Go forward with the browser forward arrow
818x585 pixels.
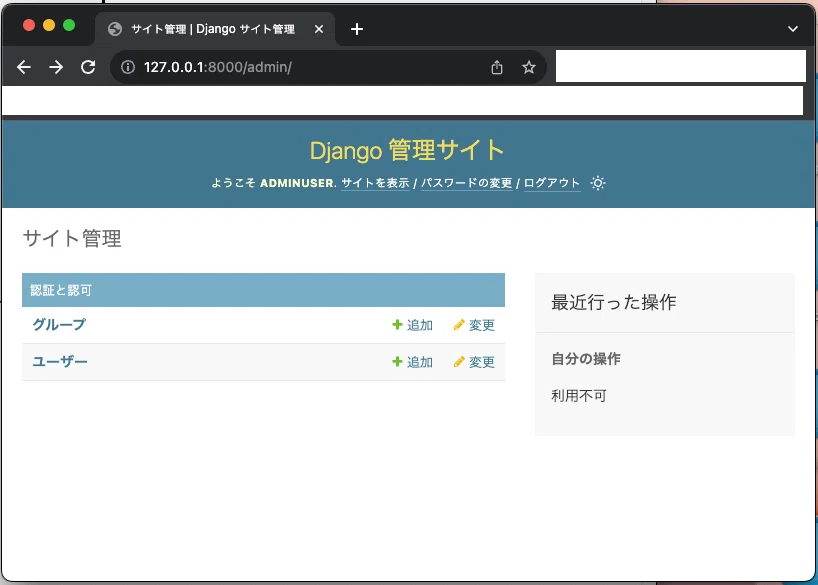tap(56, 67)
